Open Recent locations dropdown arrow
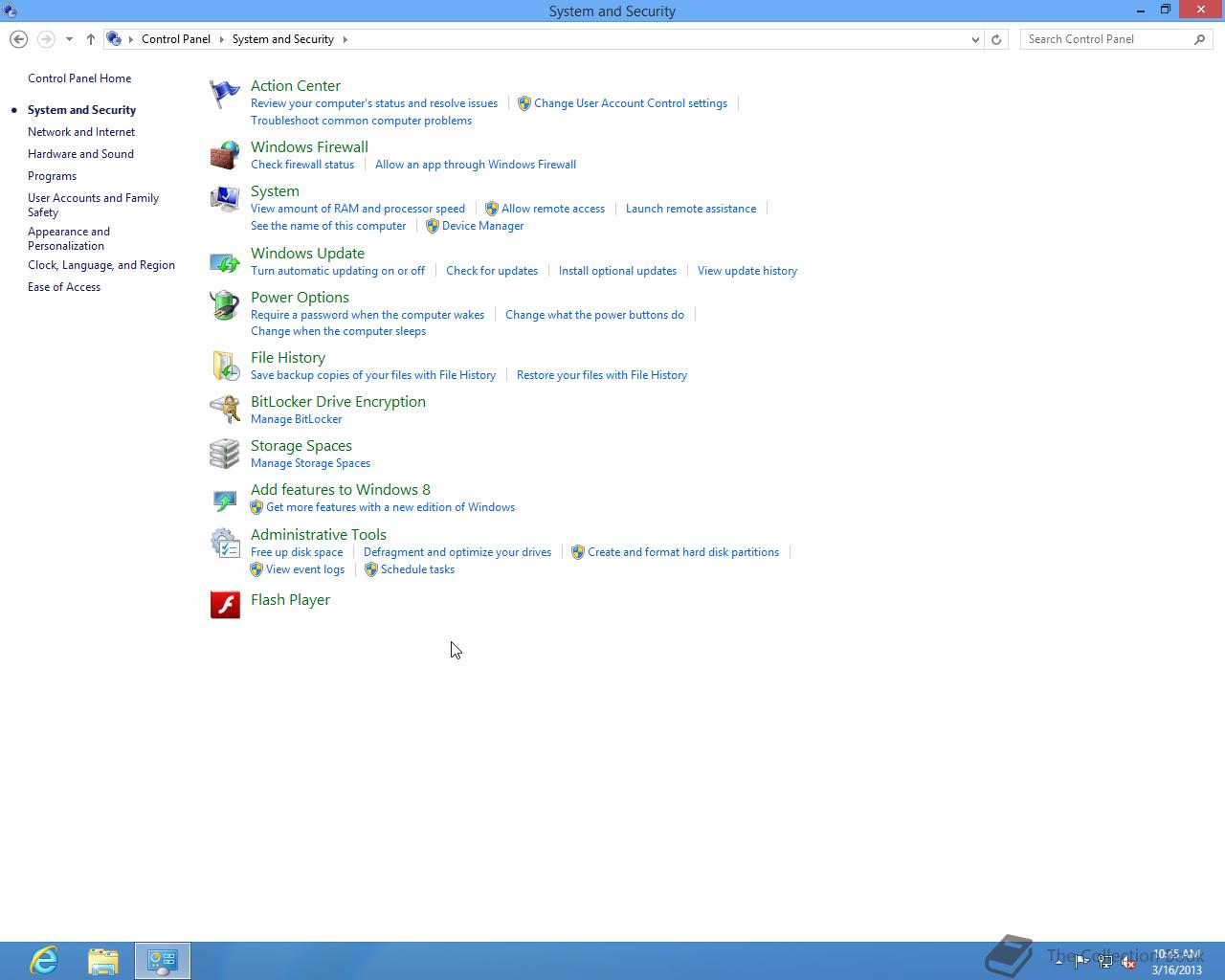This screenshot has height=980, width=1225. [x=69, y=39]
